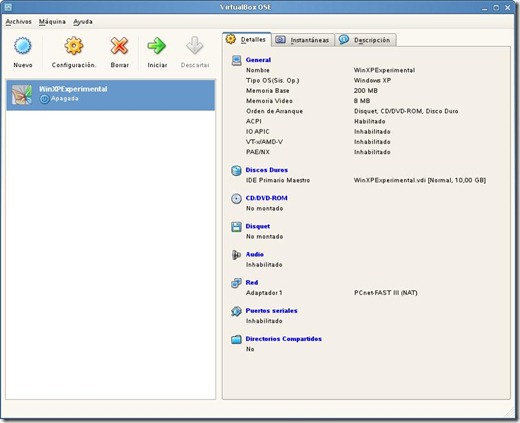
Task: Click the CD/DVD-ROM disc icon
Action: pos(236,199)
